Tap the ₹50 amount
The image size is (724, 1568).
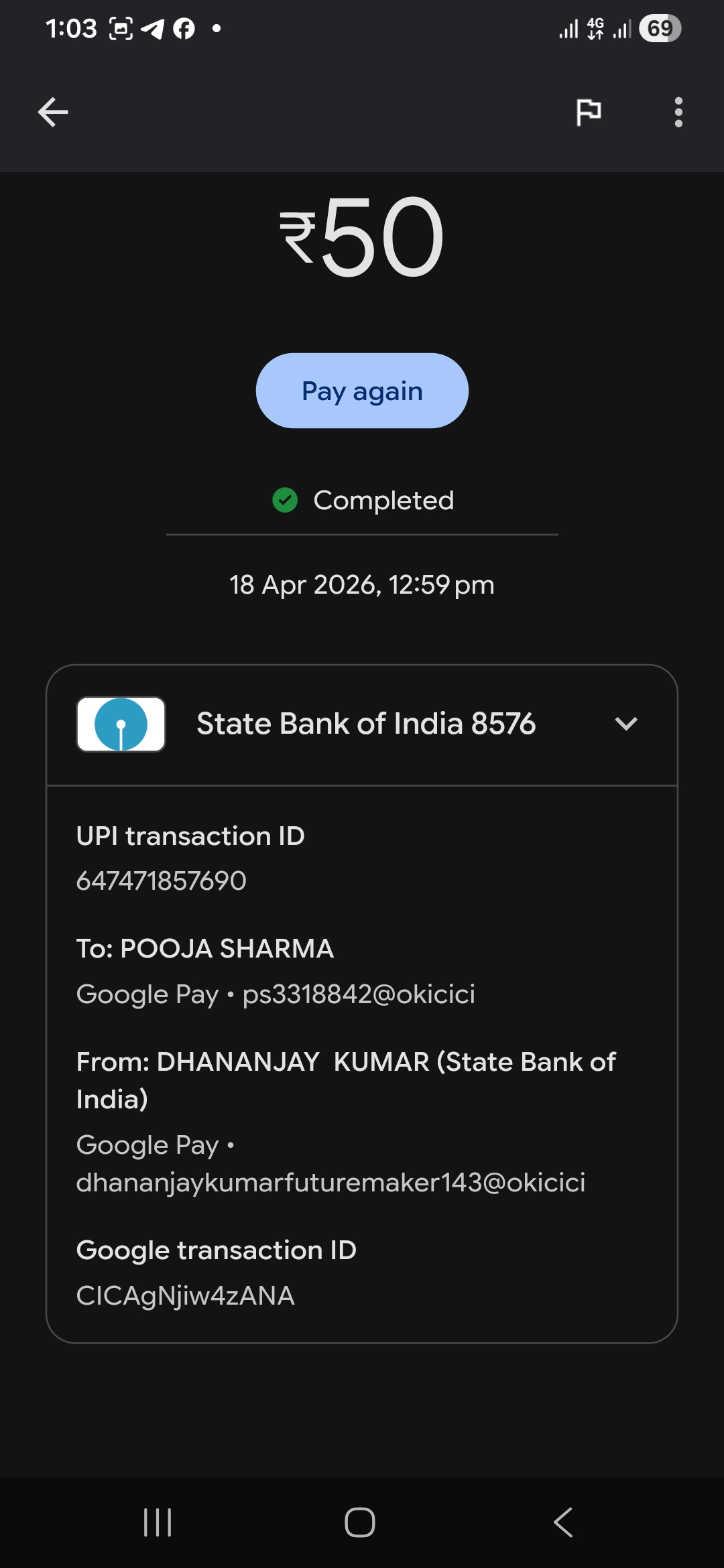pyautogui.click(x=362, y=237)
